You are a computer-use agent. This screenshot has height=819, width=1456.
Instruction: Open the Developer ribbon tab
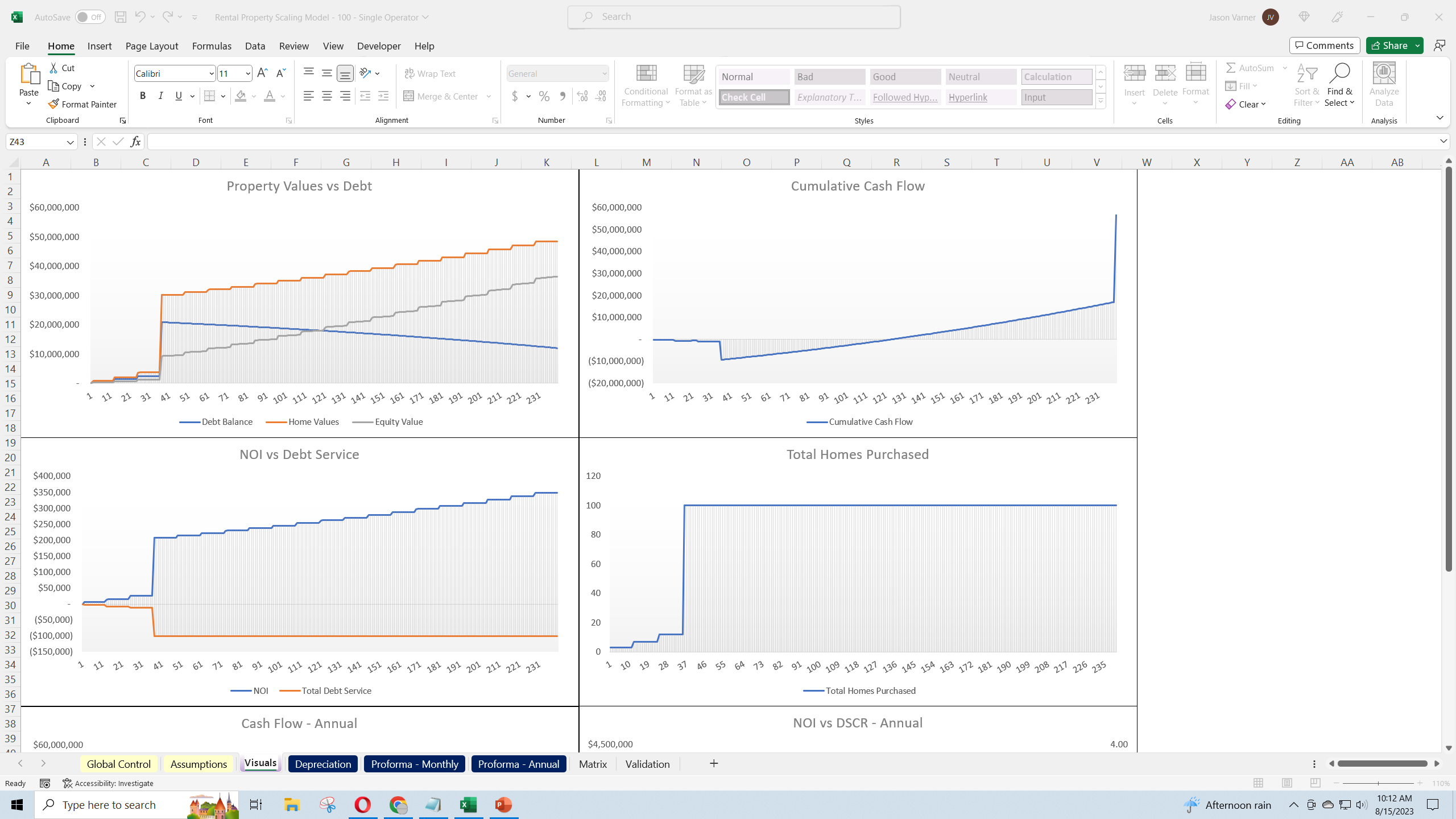379,46
